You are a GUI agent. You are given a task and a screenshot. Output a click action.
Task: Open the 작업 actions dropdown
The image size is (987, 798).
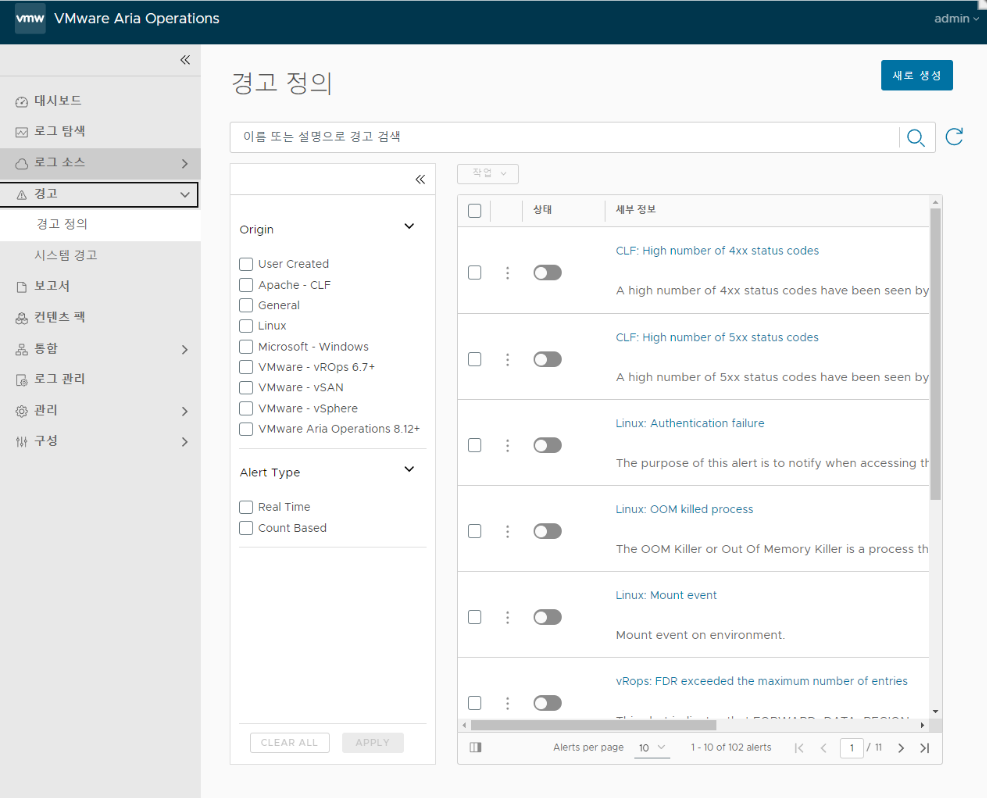[488, 174]
